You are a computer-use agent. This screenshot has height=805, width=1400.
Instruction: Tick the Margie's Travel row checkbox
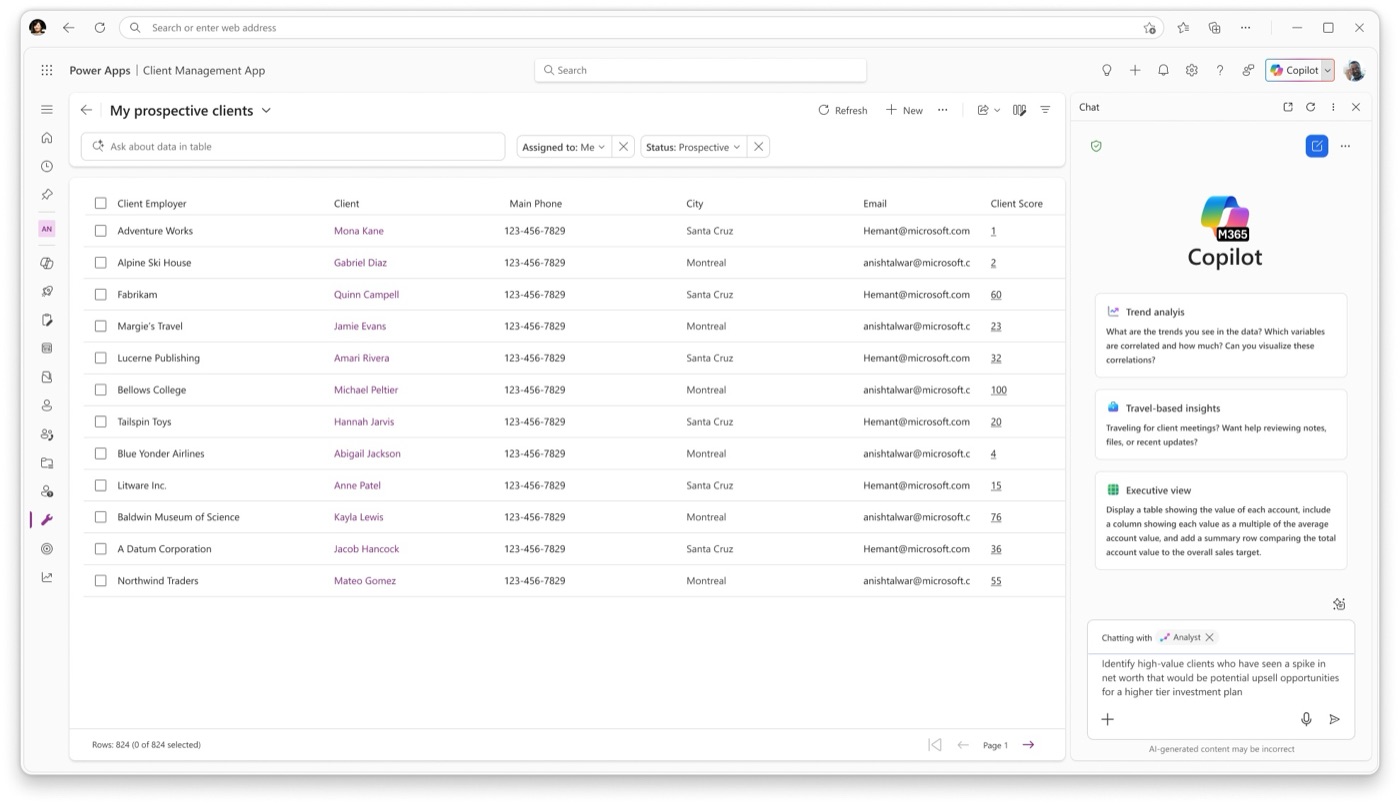(100, 326)
